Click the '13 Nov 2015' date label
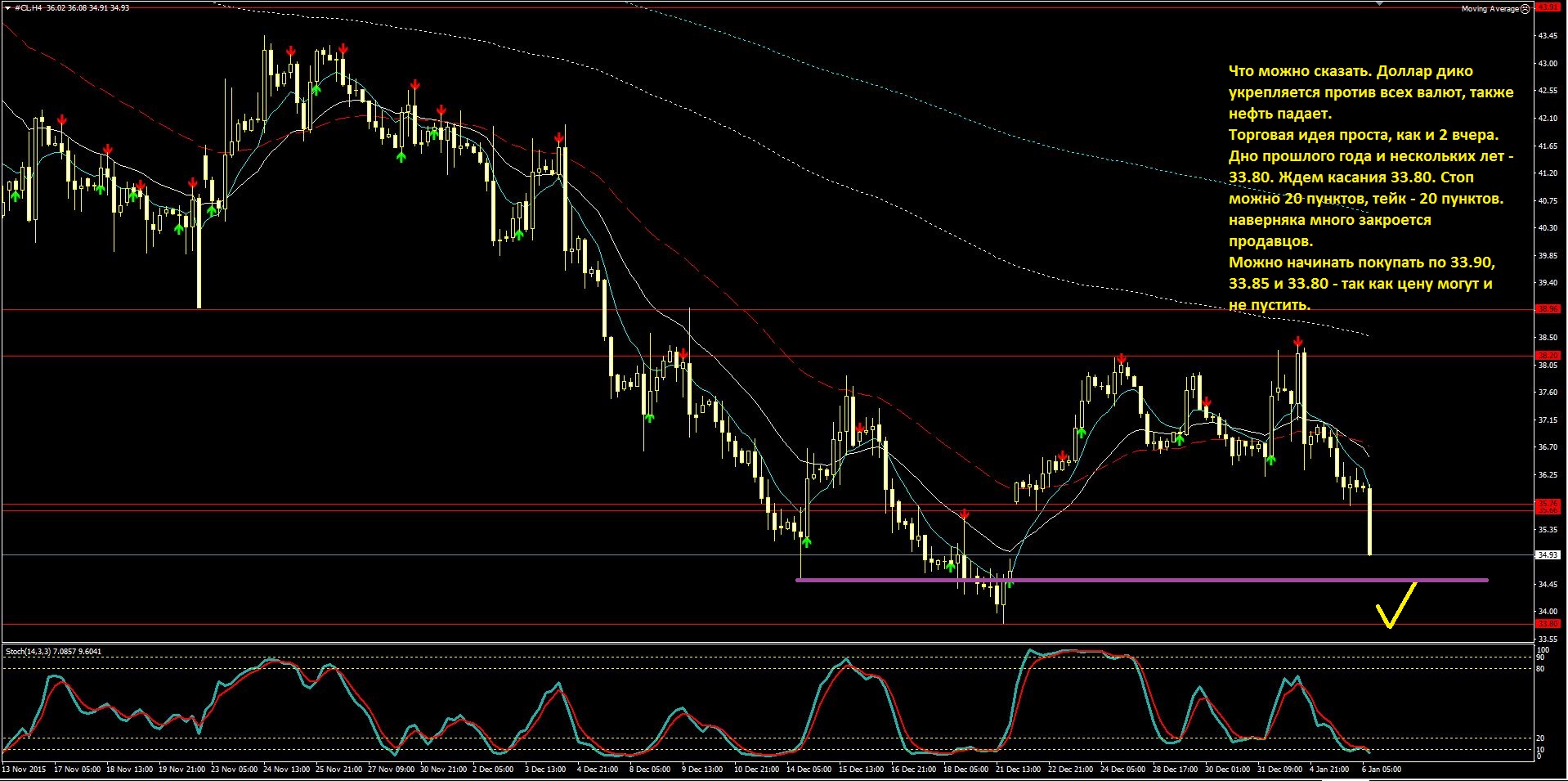 coord(25,770)
